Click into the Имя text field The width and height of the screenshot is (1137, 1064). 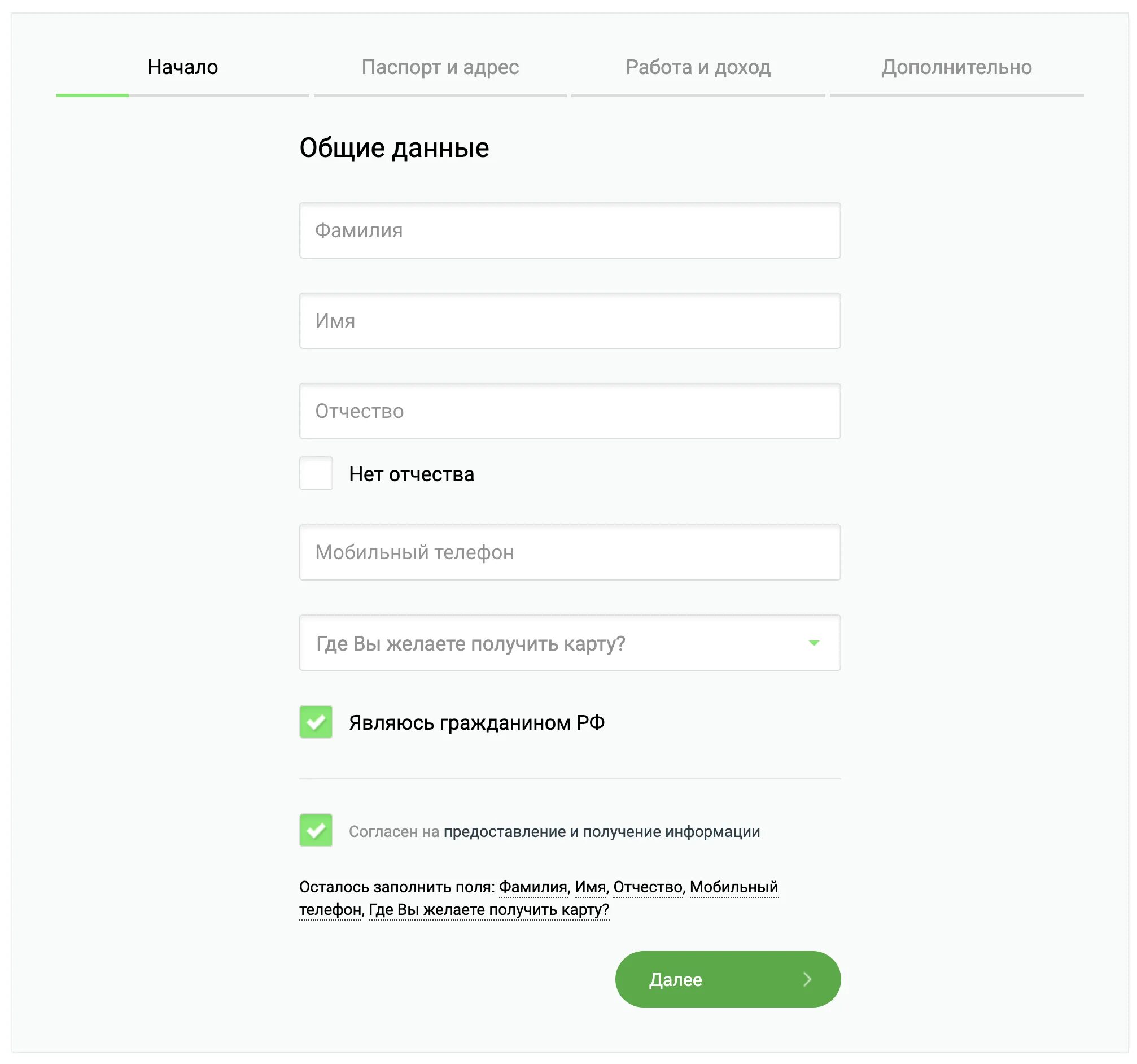pos(569,321)
